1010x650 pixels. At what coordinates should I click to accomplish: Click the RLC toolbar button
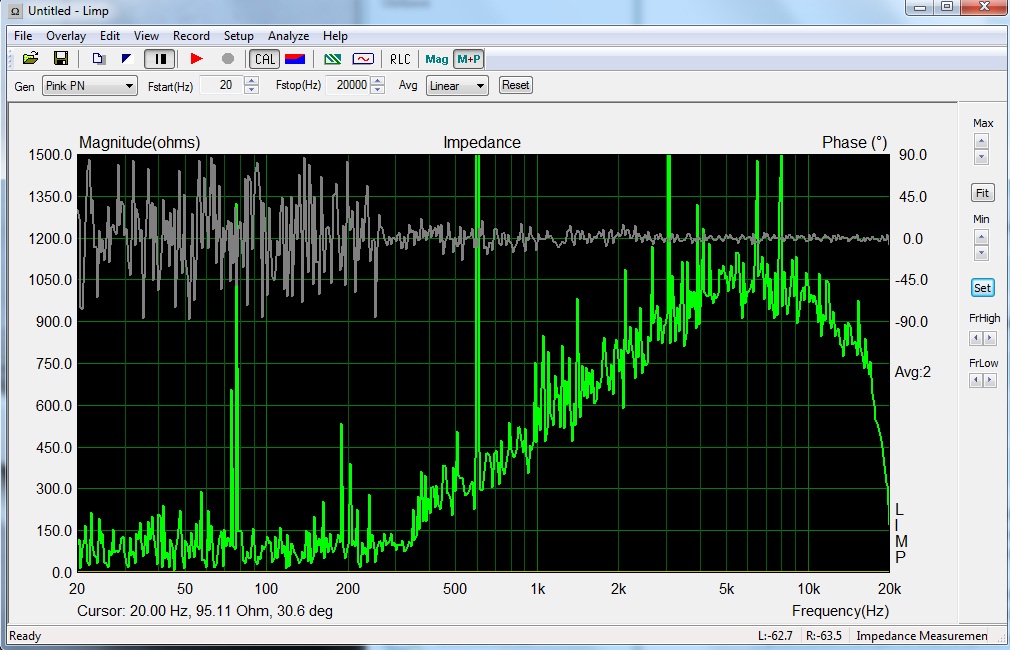(400, 59)
